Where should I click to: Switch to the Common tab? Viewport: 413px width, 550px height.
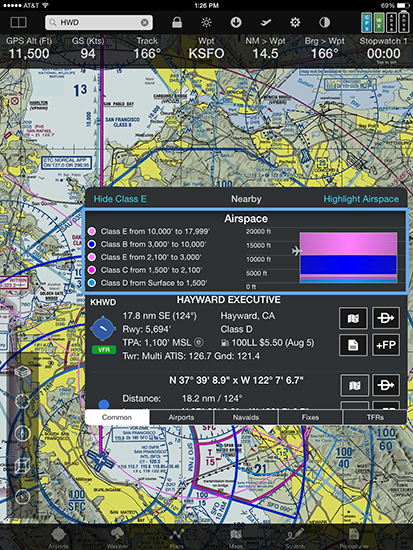(117, 417)
